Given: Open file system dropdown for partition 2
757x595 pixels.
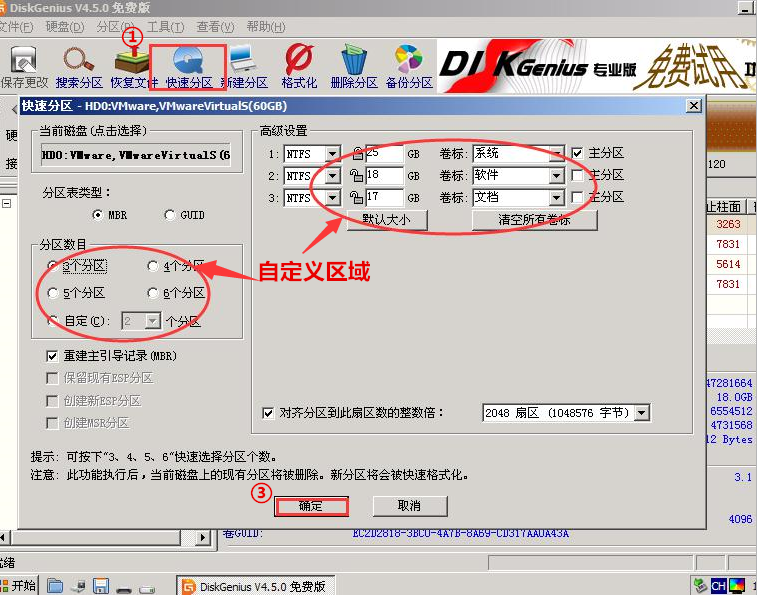Looking at the screenshot, I should (332, 176).
